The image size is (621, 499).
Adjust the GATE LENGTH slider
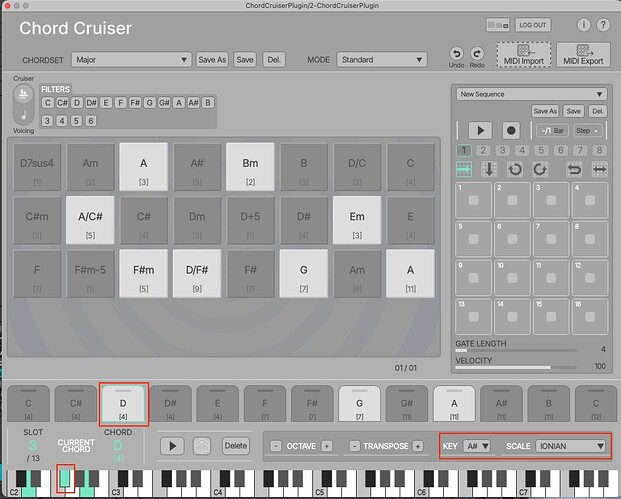click(x=516, y=350)
